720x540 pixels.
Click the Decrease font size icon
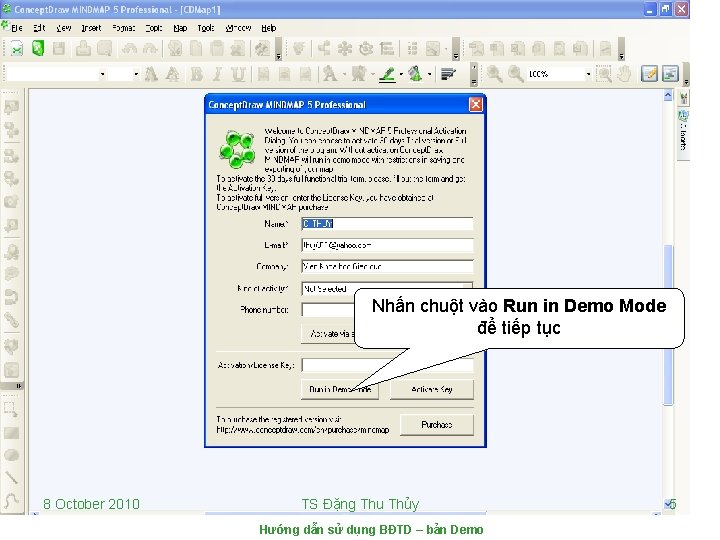coord(173,74)
